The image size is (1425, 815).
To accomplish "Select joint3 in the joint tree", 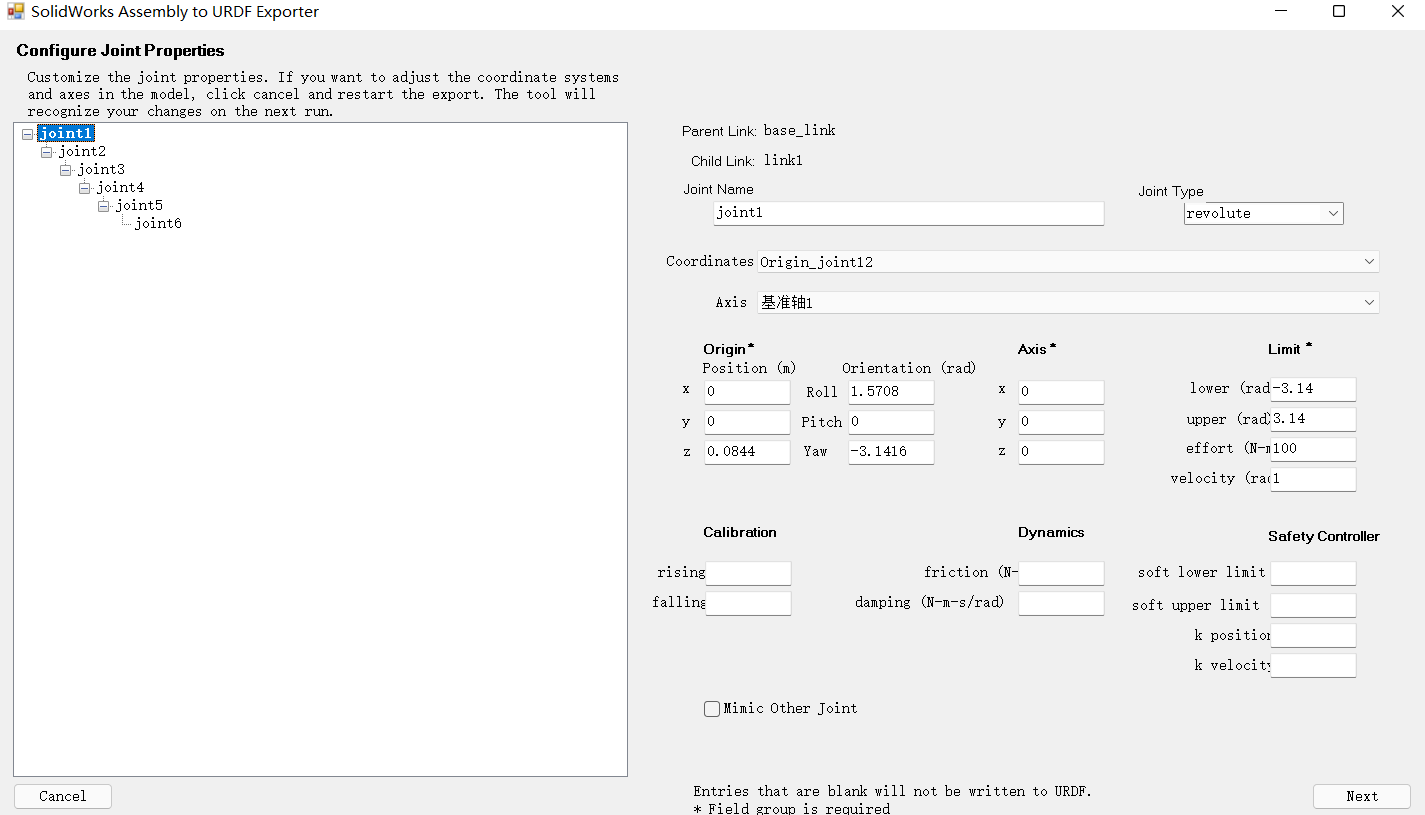I will (x=101, y=169).
